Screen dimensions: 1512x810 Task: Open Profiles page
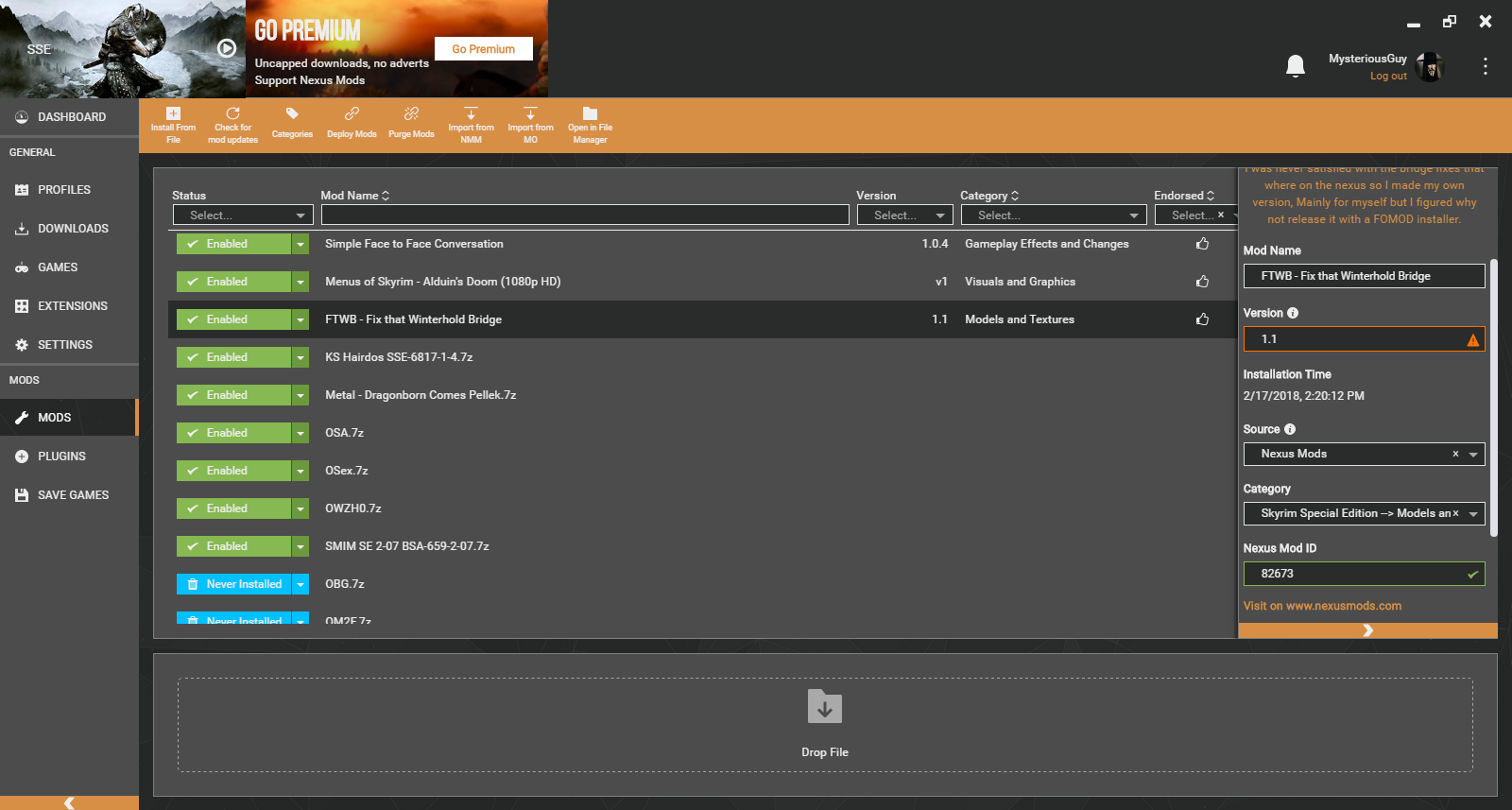tap(69, 190)
